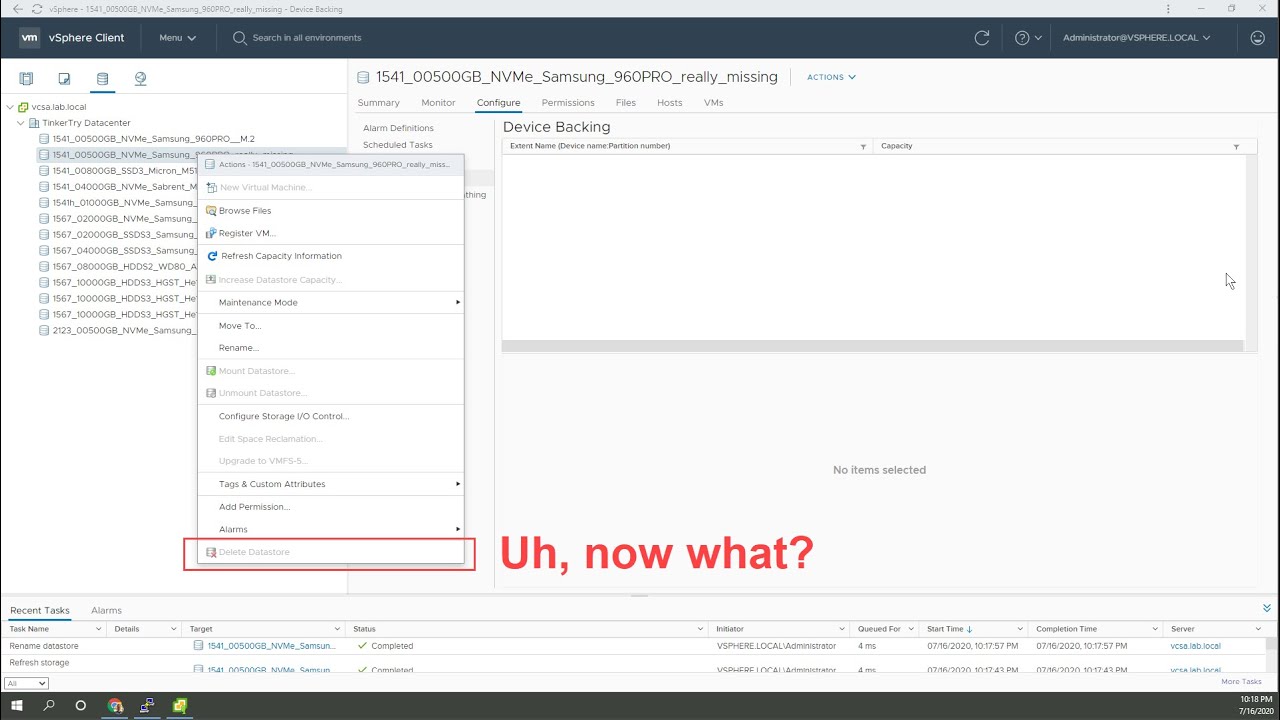Click the Extent Name column filter icon
The width and height of the screenshot is (1280, 720).
[x=863, y=147]
